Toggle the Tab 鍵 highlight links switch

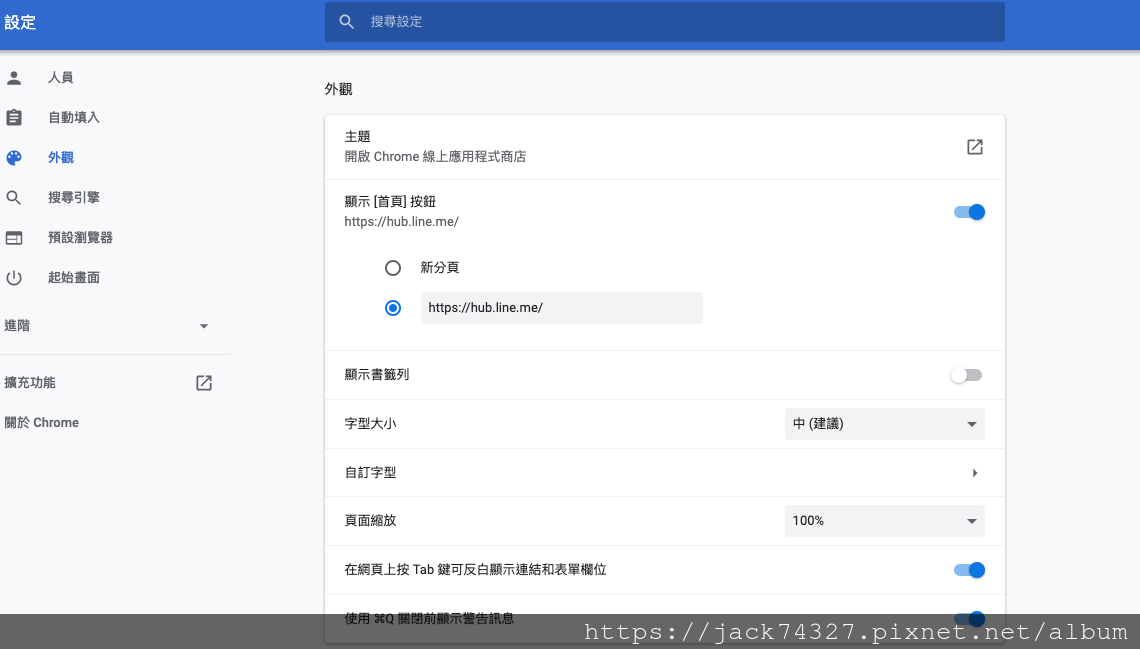(x=969, y=571)
